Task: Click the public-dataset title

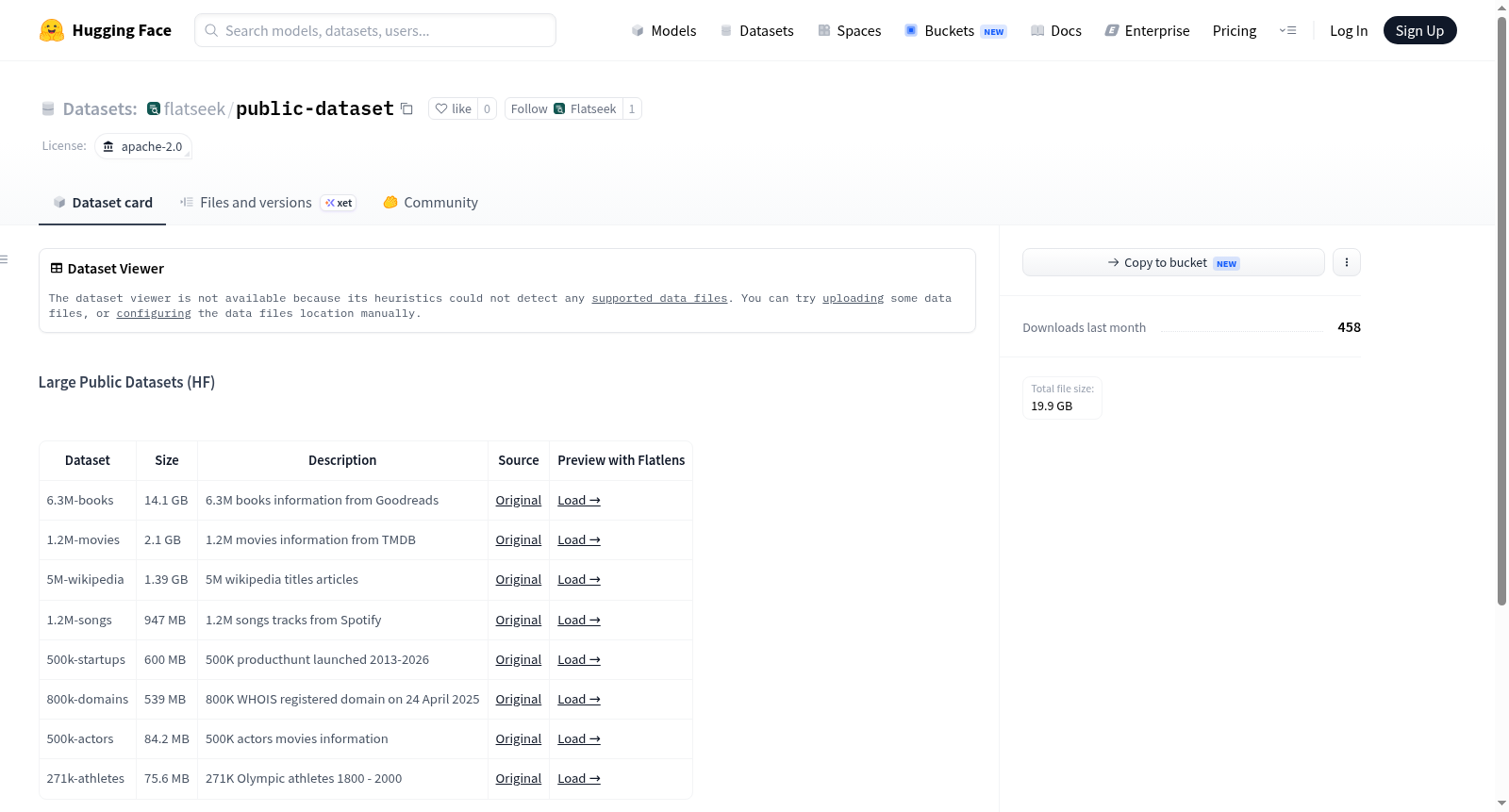Action: [x=314, y=108]
